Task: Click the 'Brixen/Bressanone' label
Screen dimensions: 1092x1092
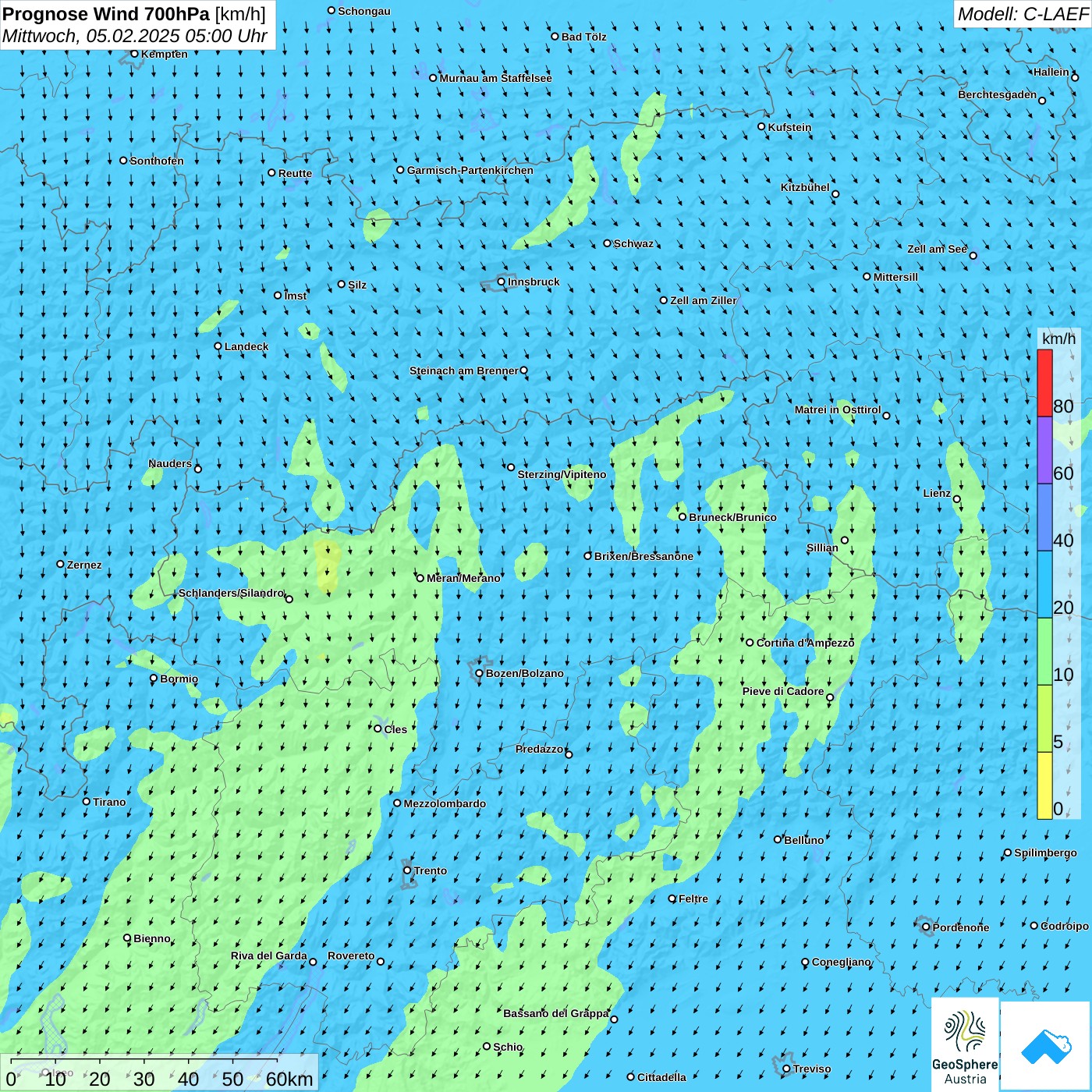Action: (643, 556)
